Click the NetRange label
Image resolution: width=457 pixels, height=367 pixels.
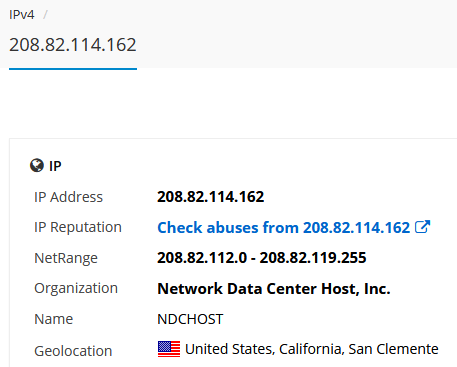[66, 258]
